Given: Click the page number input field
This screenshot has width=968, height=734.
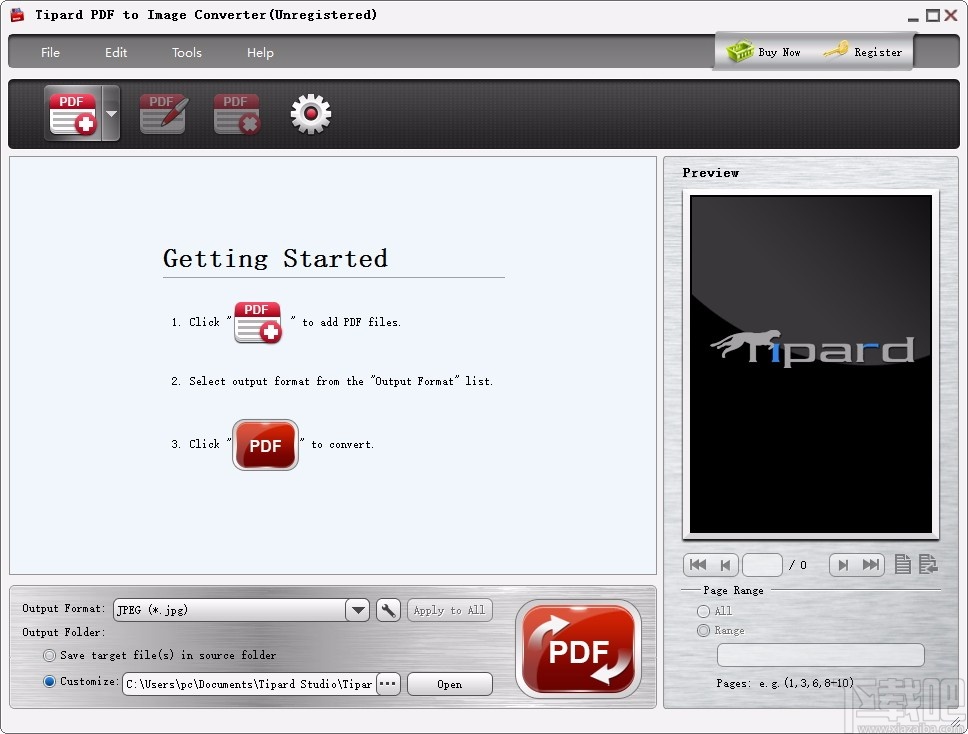Looking at the screenshot, I should click(763, 565).
